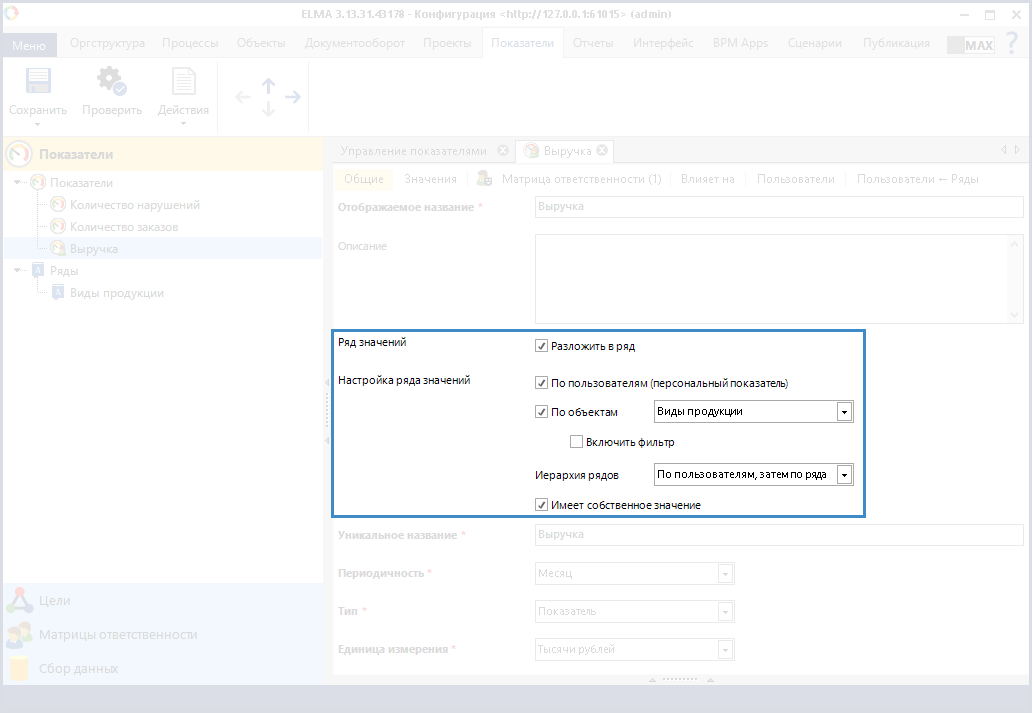Image resolution: width=1032 pixels, height=713 pixels.
Task: Open the Виды продукции dropdown
Action: [844, 412]
